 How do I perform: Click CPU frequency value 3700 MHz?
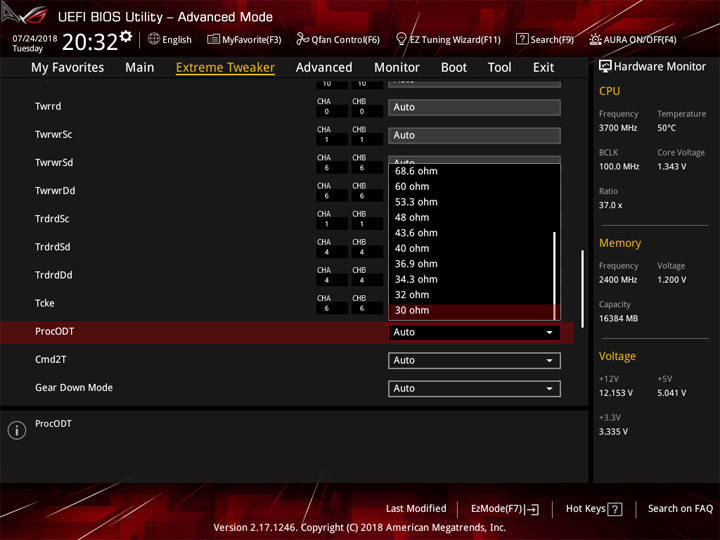[618, 128]
